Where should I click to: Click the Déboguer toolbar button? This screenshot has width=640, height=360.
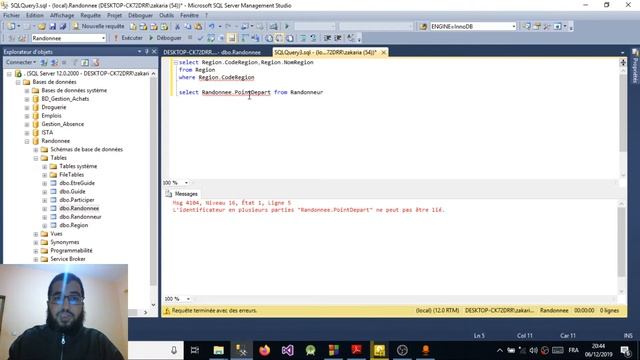(165, 38)
